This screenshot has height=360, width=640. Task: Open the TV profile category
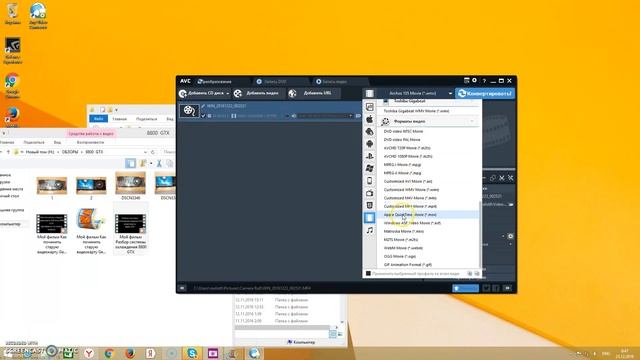369,193
